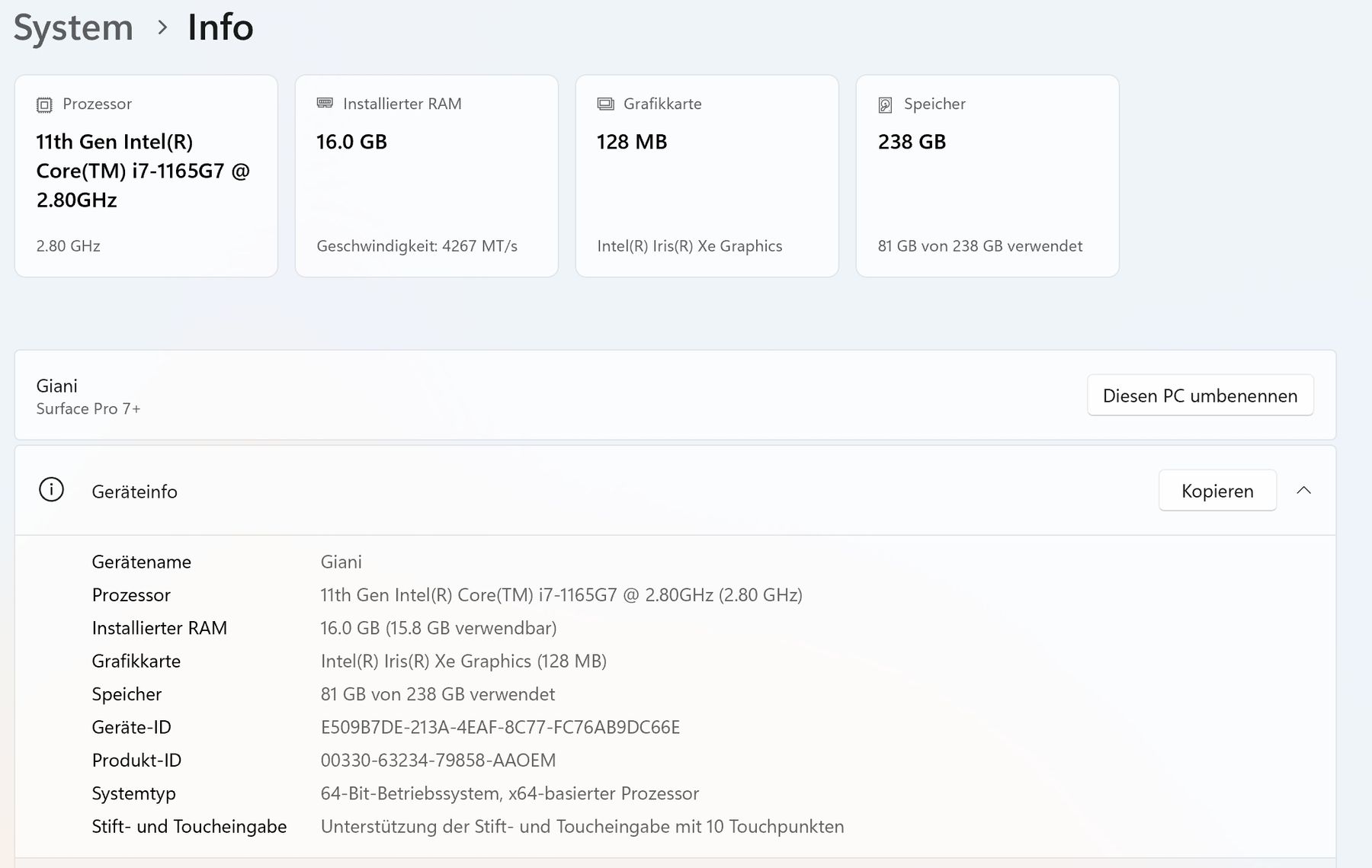The height and width of the screenshot is (868, 1372).
Task: Click 16.0 GB (15.8 GB verwendbar) value
Action: (438, 628)
